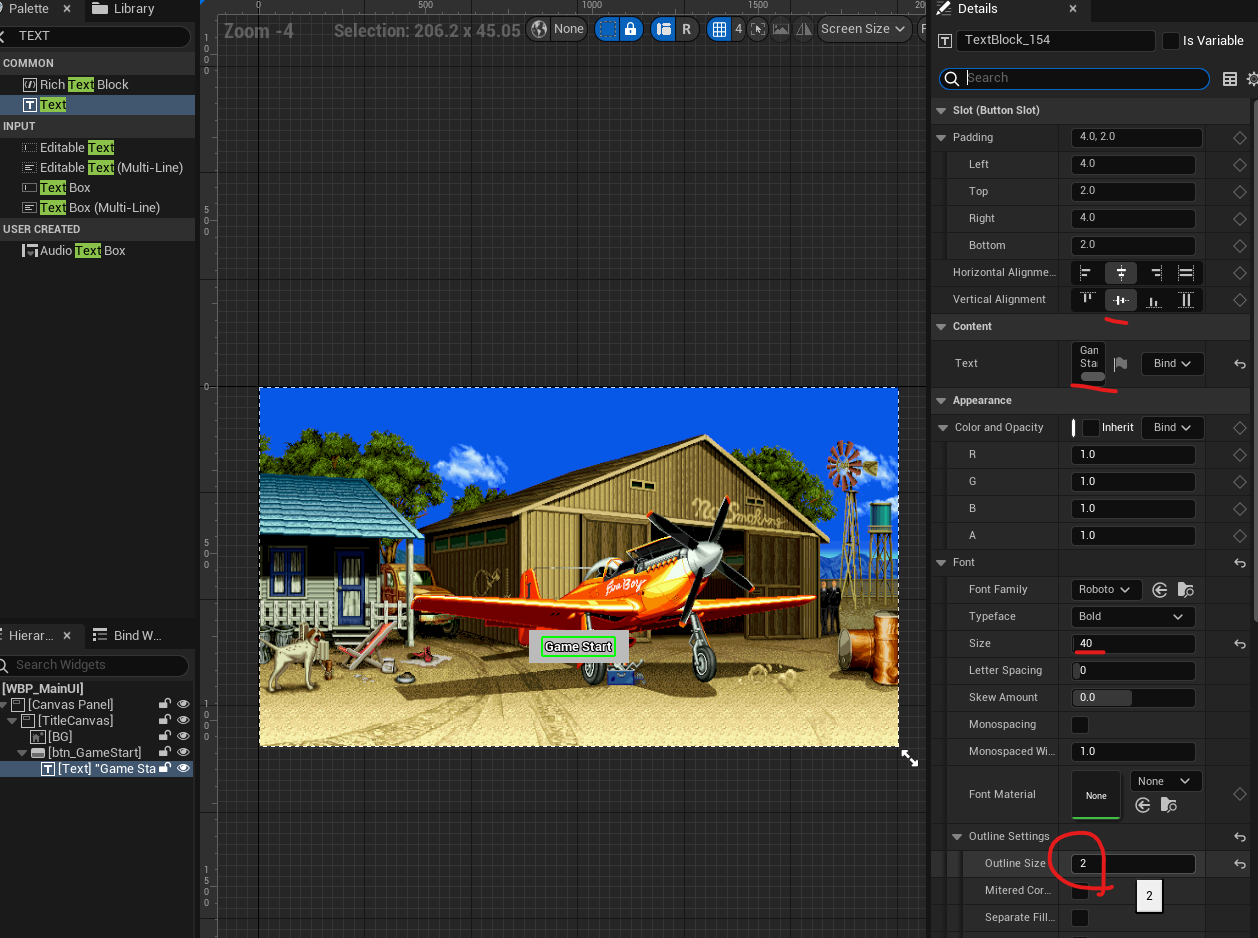Enable the Monospacing checkbox
Viewport: 1258px width, 938px height.
(1080, 725)
